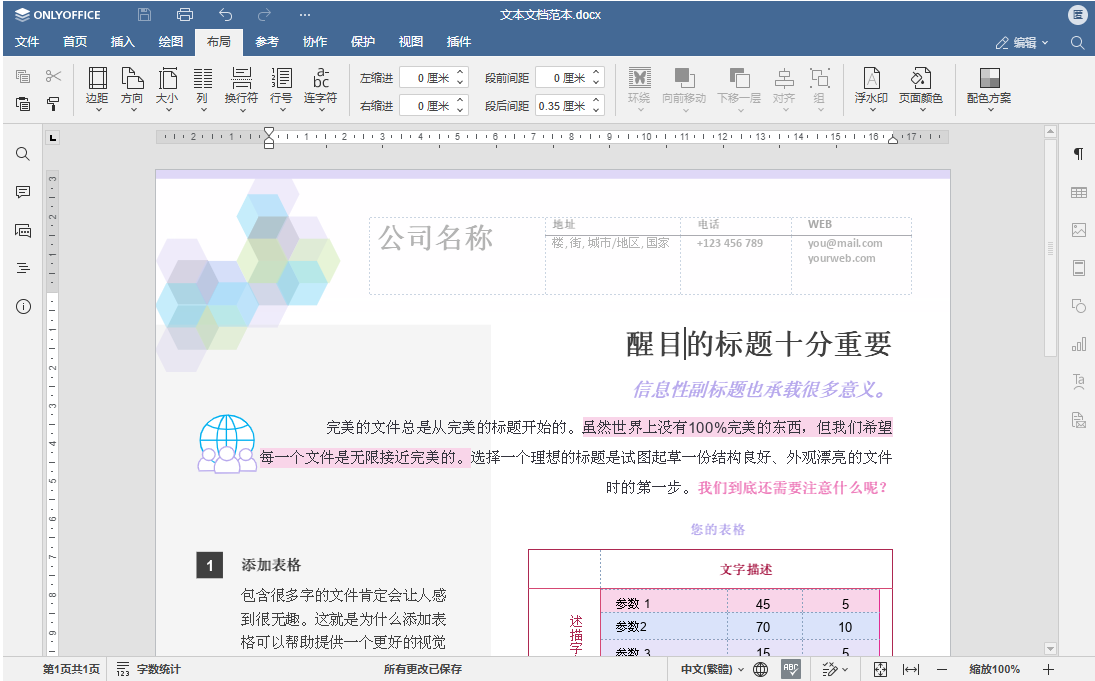
Task: Undo the last action
Action: tap(226, 15)
